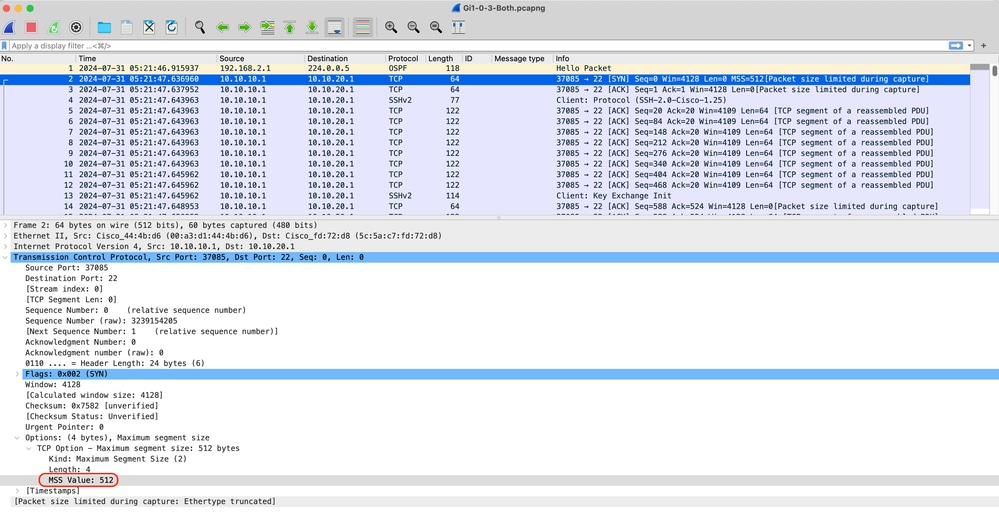The height and width of the screenshot is (513, 999).
Task: Click into the display filter field
Action: point(478,46)
